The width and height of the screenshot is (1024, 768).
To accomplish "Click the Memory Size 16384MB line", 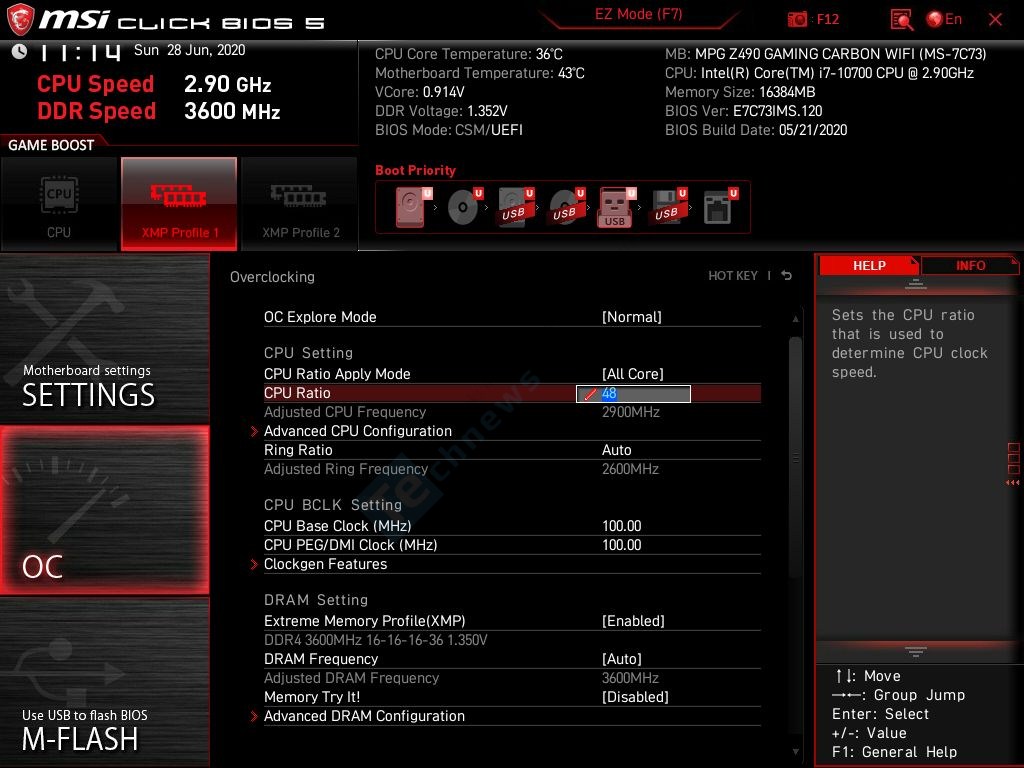I will tap(740, 92).
